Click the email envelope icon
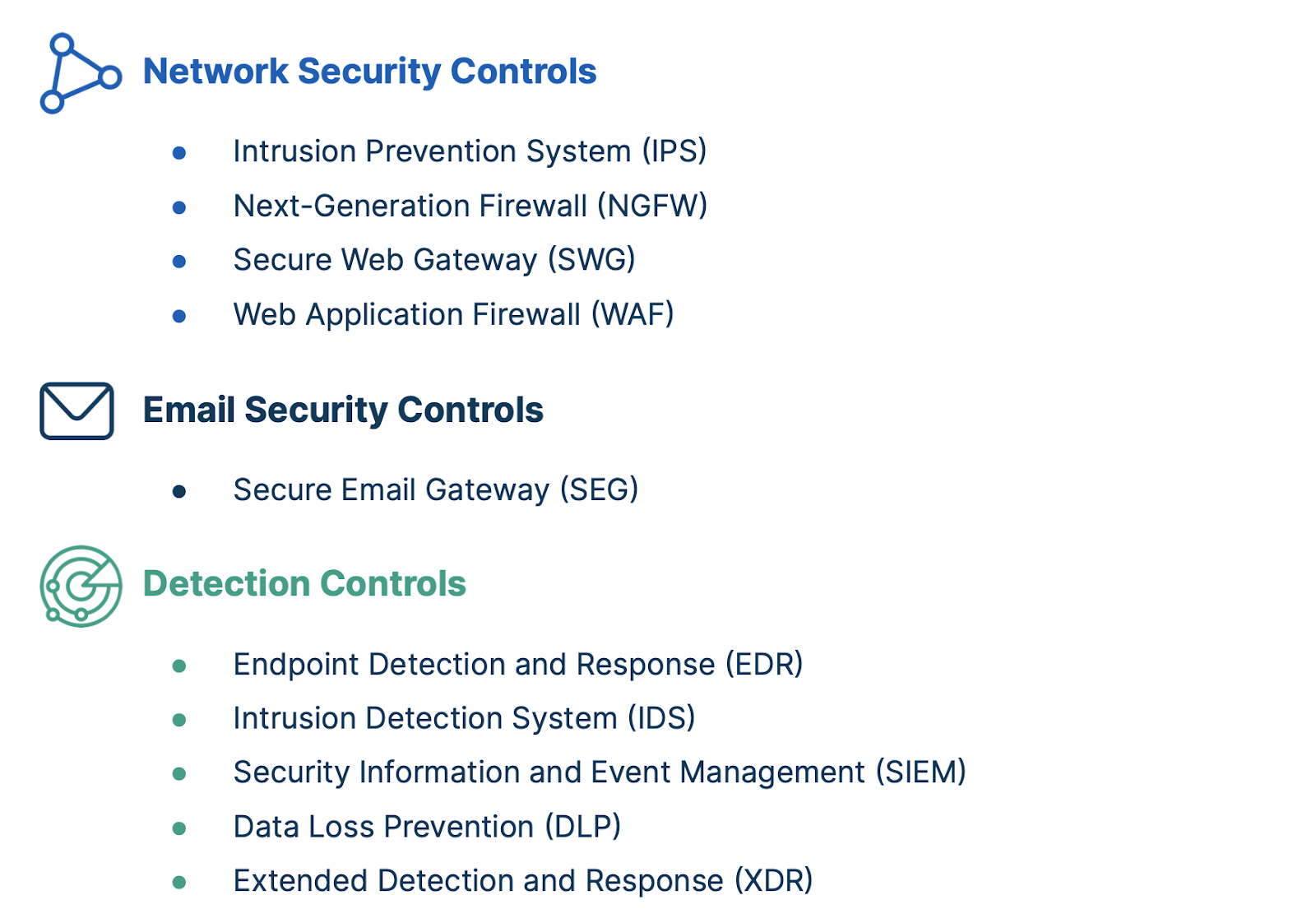This screenshot has height=923, width=1316. [76, 410]
